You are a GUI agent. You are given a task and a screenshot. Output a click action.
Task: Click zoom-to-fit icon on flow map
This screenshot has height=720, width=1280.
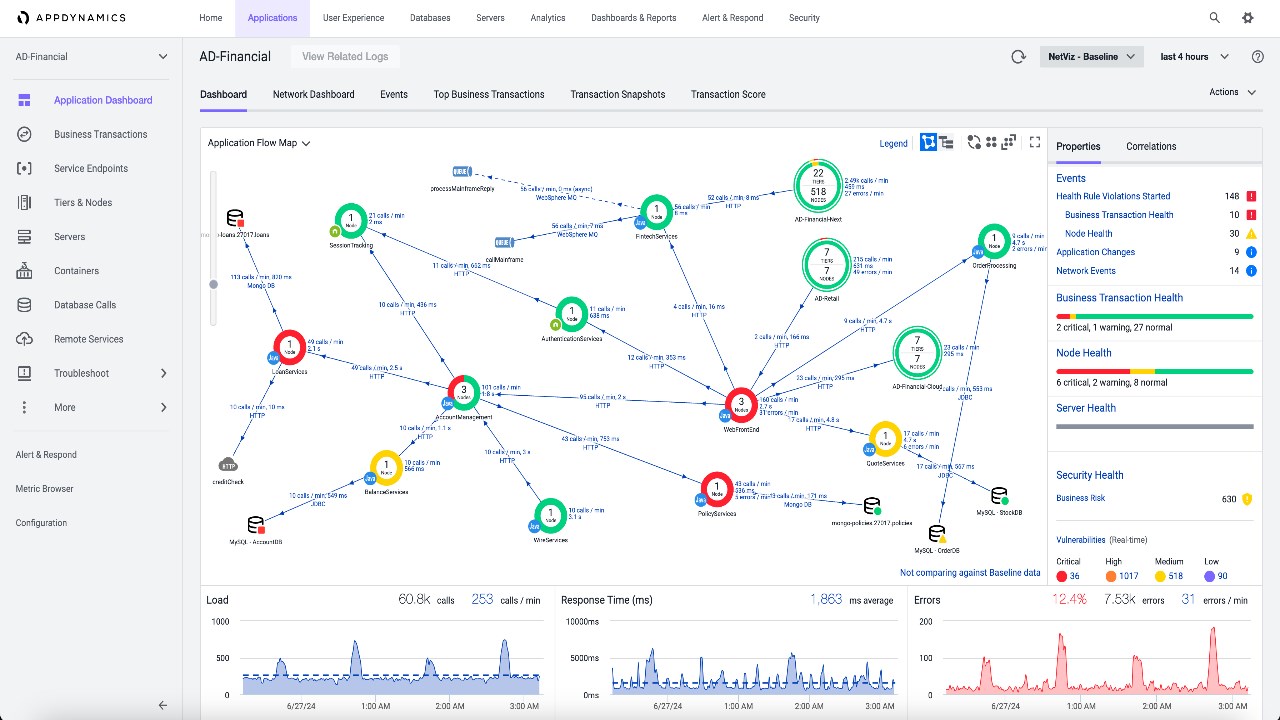1008,143
